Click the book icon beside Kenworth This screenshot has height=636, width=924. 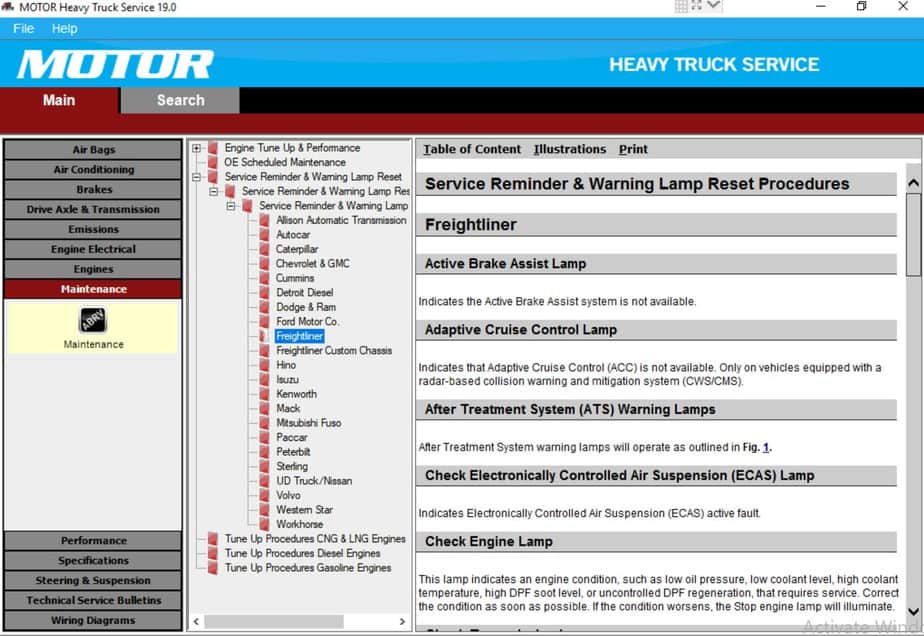click(x=265, y=394)
